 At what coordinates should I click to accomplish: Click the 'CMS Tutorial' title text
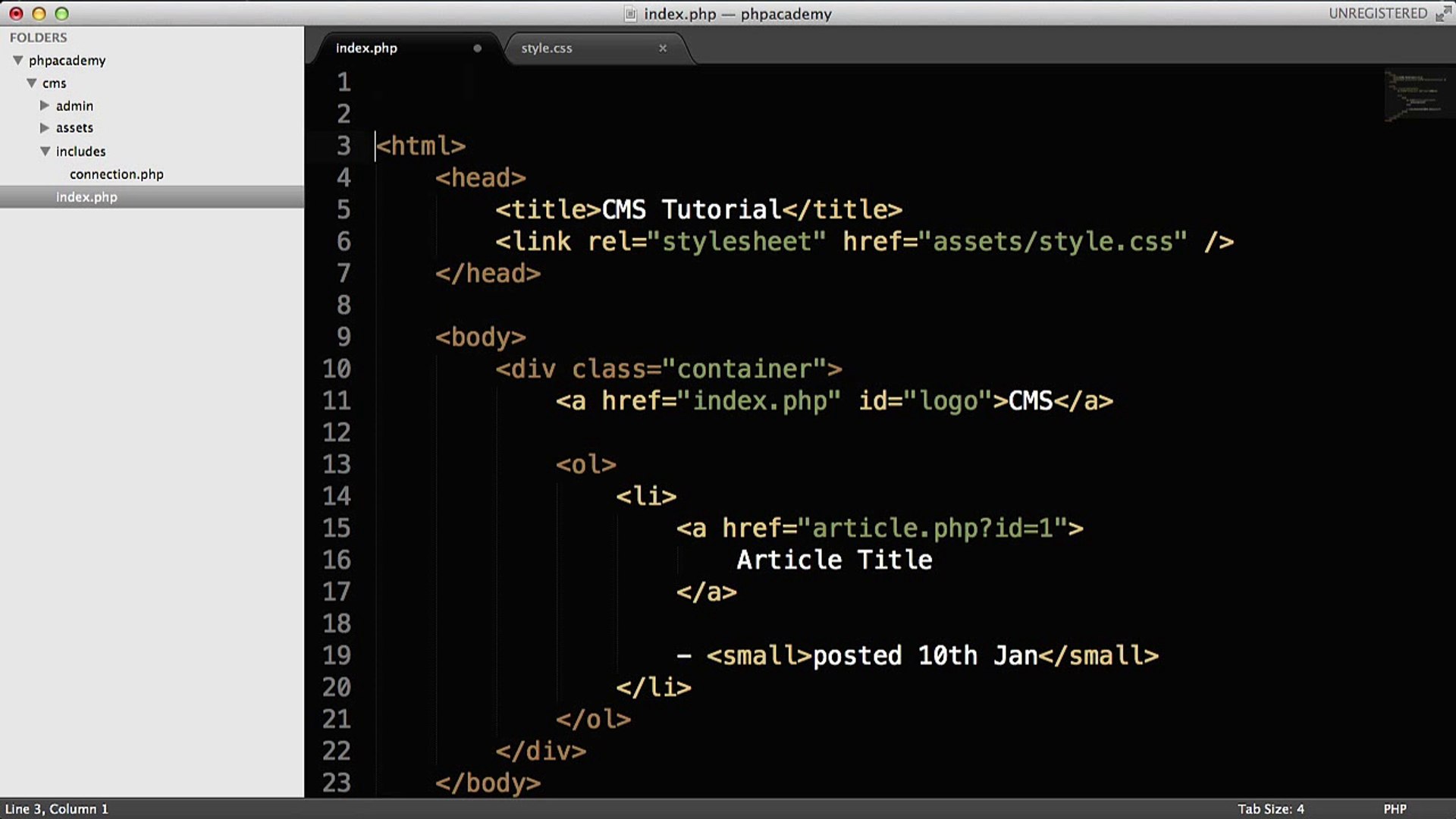tap(691, 209)
